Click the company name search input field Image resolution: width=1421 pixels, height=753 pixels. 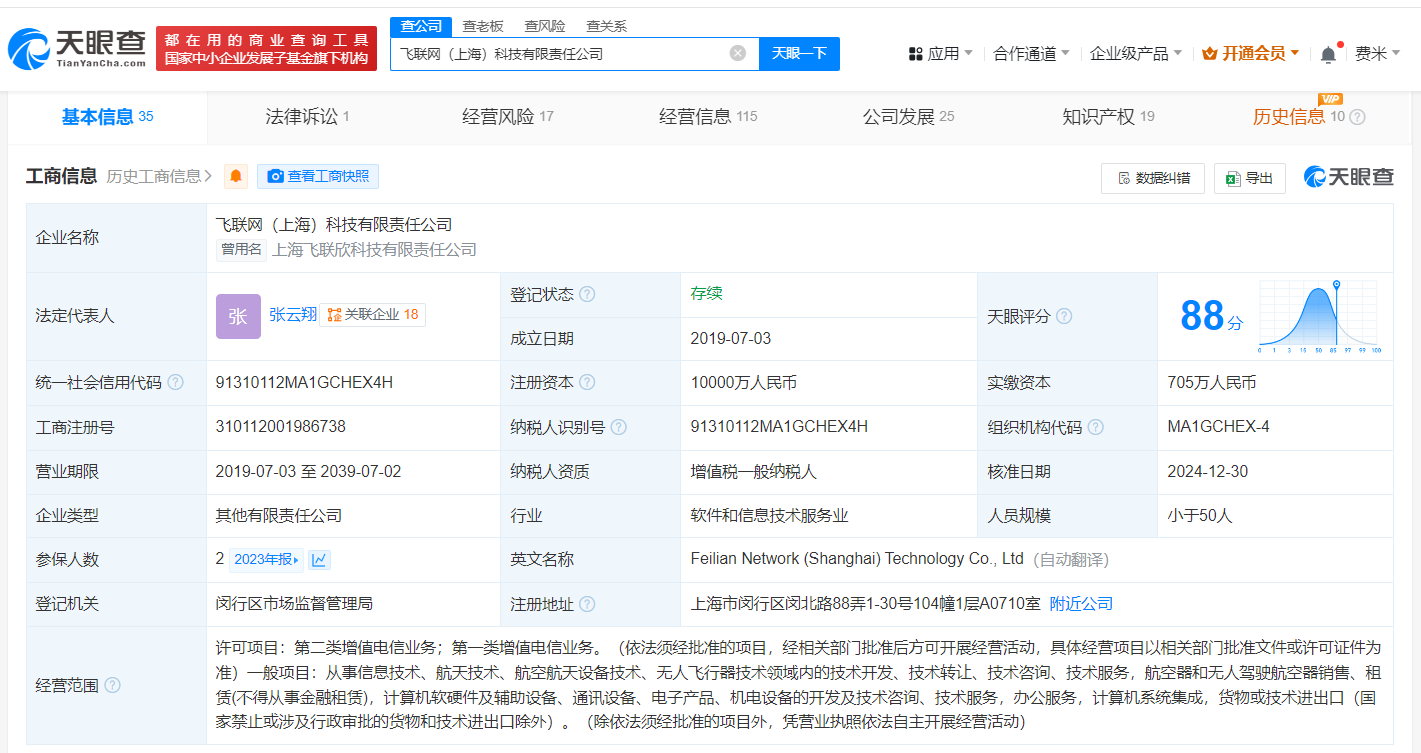560,54
